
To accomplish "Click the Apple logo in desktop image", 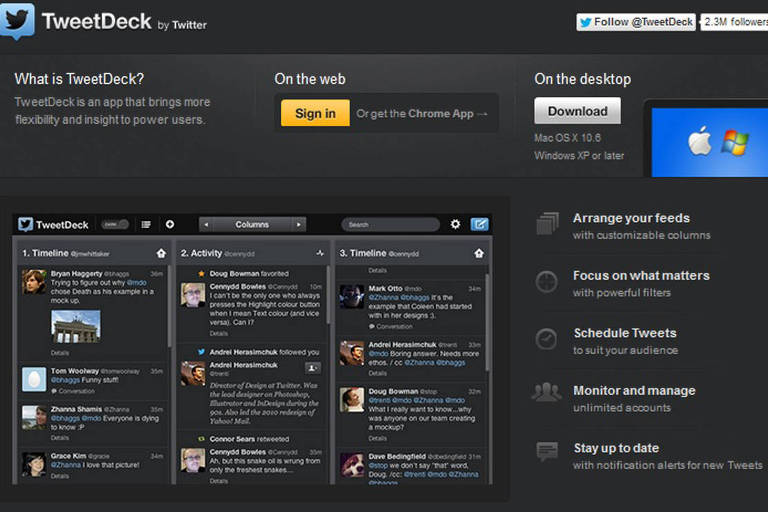I will coord(699,141).
